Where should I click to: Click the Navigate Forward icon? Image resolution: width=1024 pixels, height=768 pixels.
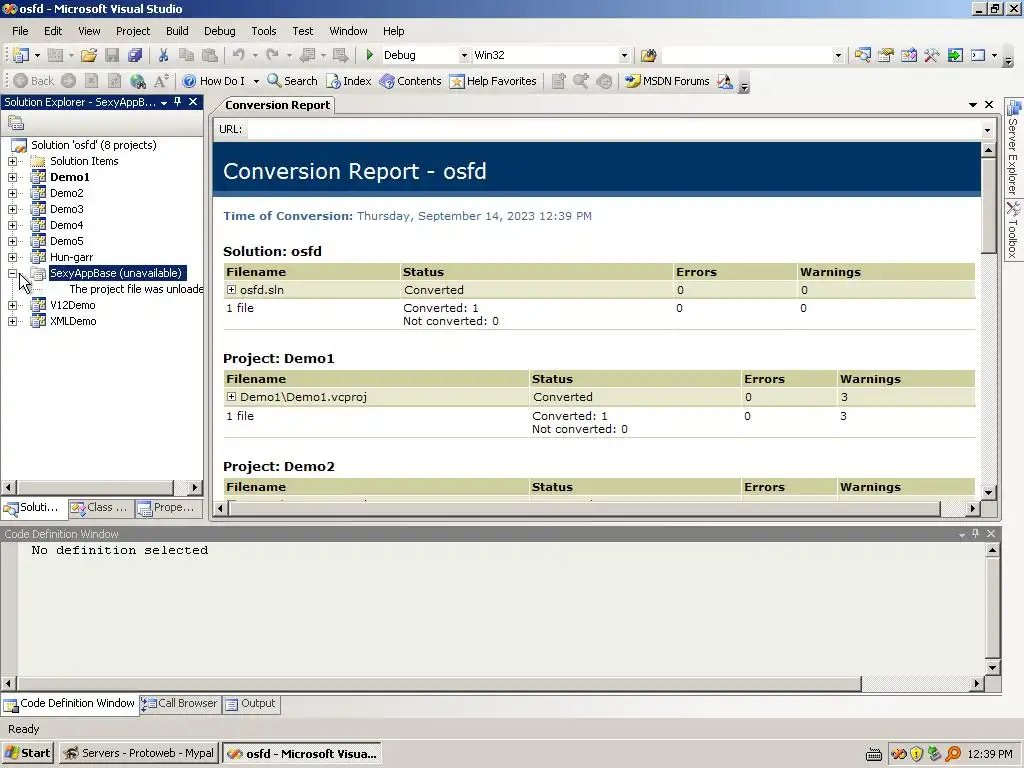pos(340,56)
